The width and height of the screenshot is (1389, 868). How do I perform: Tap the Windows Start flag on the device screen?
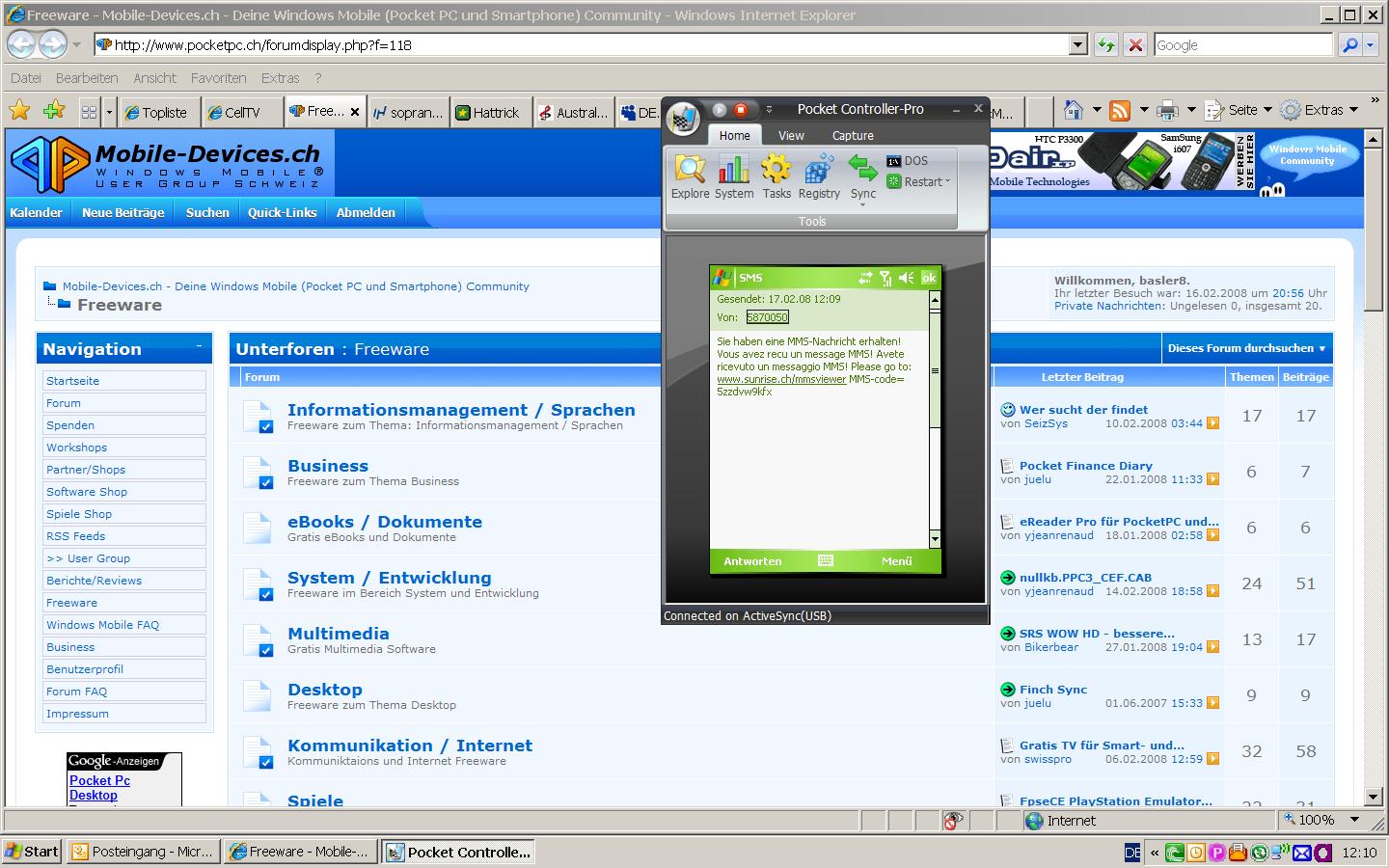pyautogui.click(x=721, y=278)
